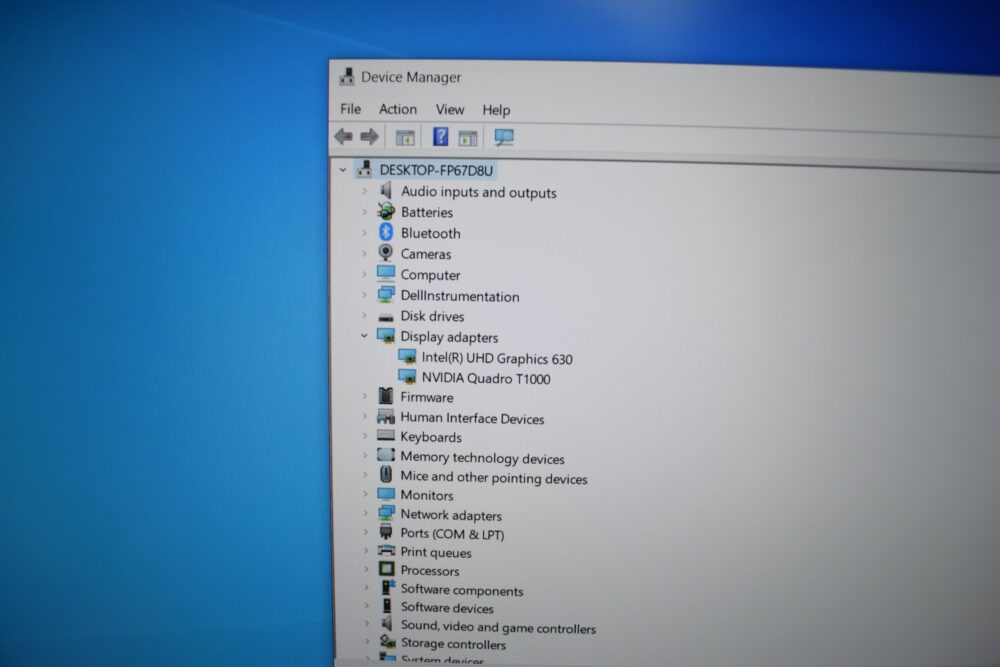1000x667 pixels.
Task: Expand the Firmware category arrow
Action: (x=365, y=396)
